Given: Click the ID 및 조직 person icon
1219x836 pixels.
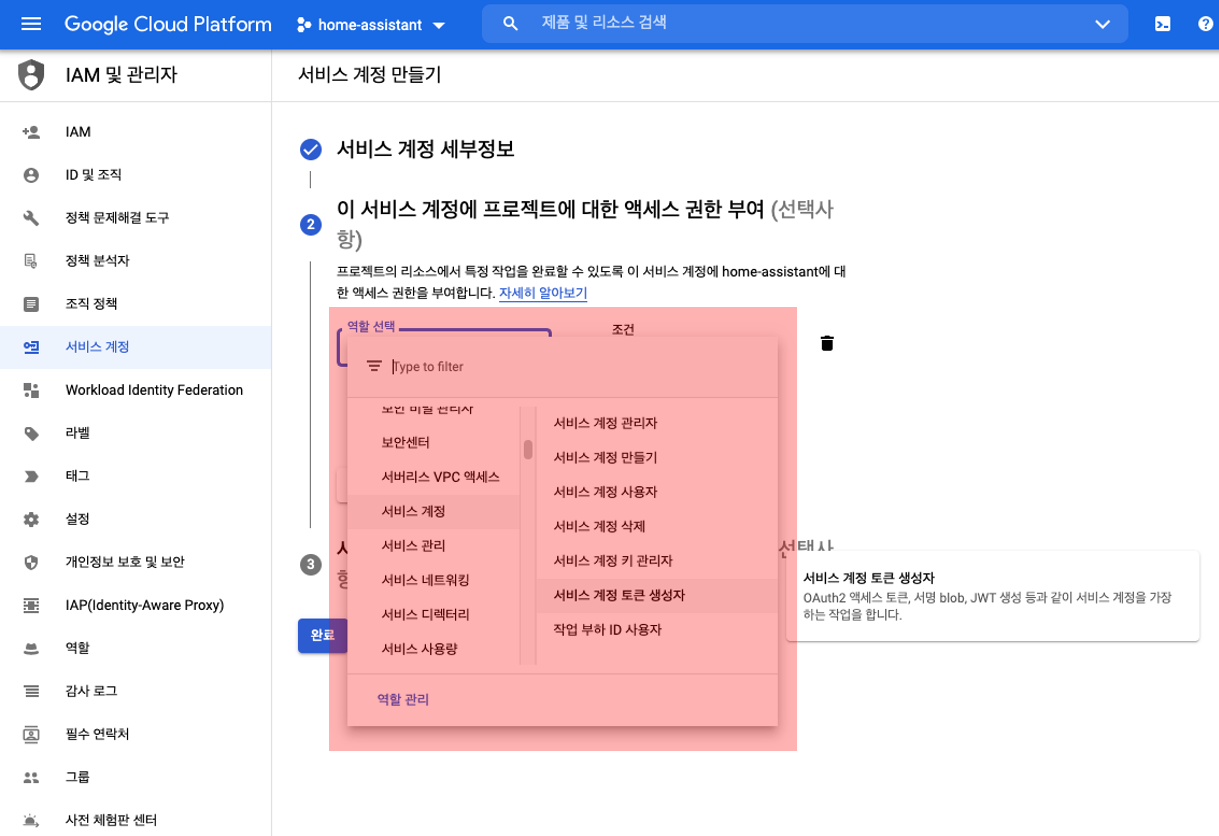Looking at the screenshot, I should coord(31,175).
